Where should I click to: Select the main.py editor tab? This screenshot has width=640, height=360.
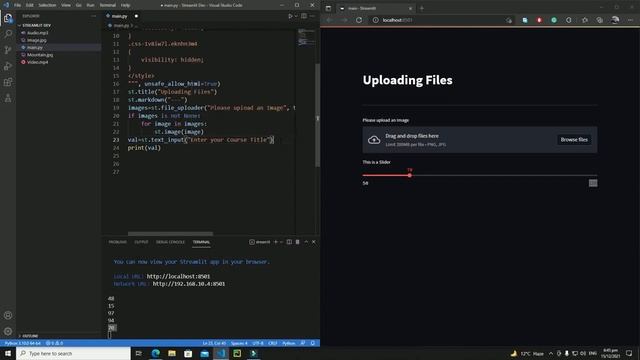click(x=121, y=16)
